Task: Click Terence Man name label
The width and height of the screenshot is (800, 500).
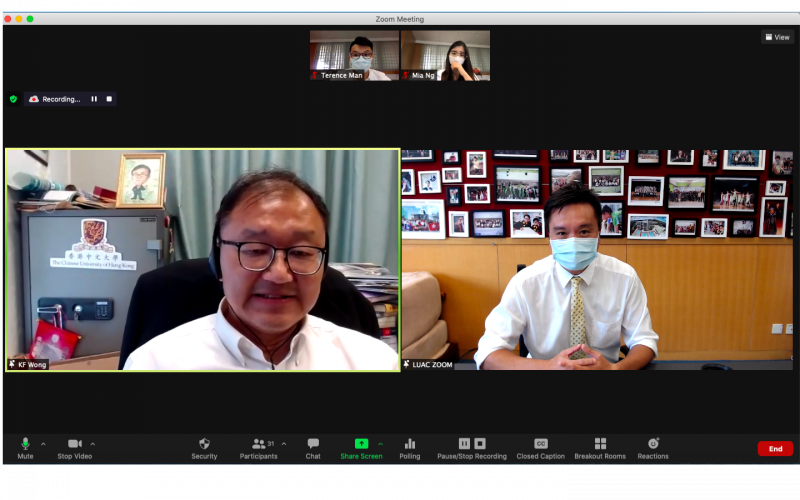Action: pos(341,76)
